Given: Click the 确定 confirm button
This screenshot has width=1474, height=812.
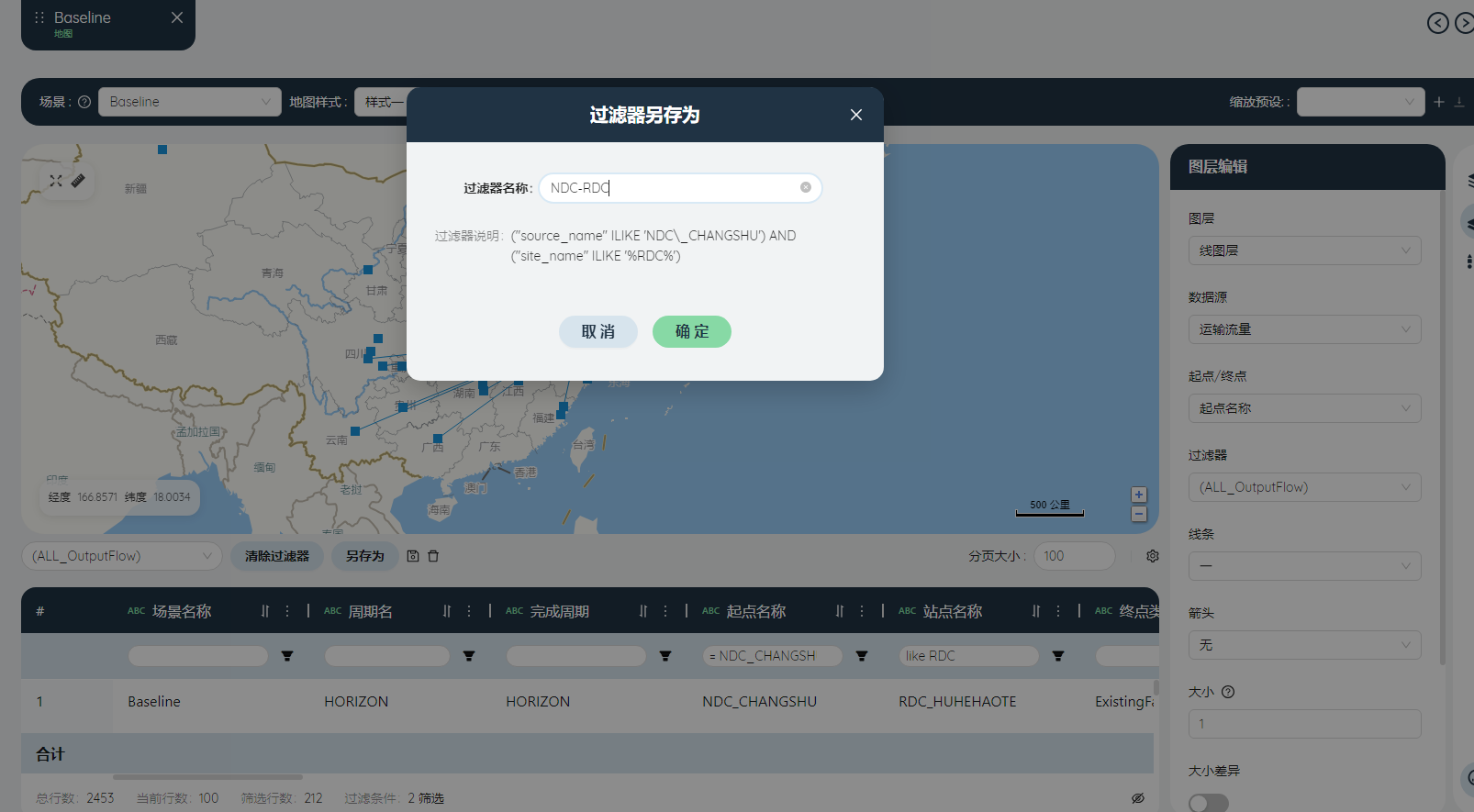Looking at the screenshot, I should (692, 331).
